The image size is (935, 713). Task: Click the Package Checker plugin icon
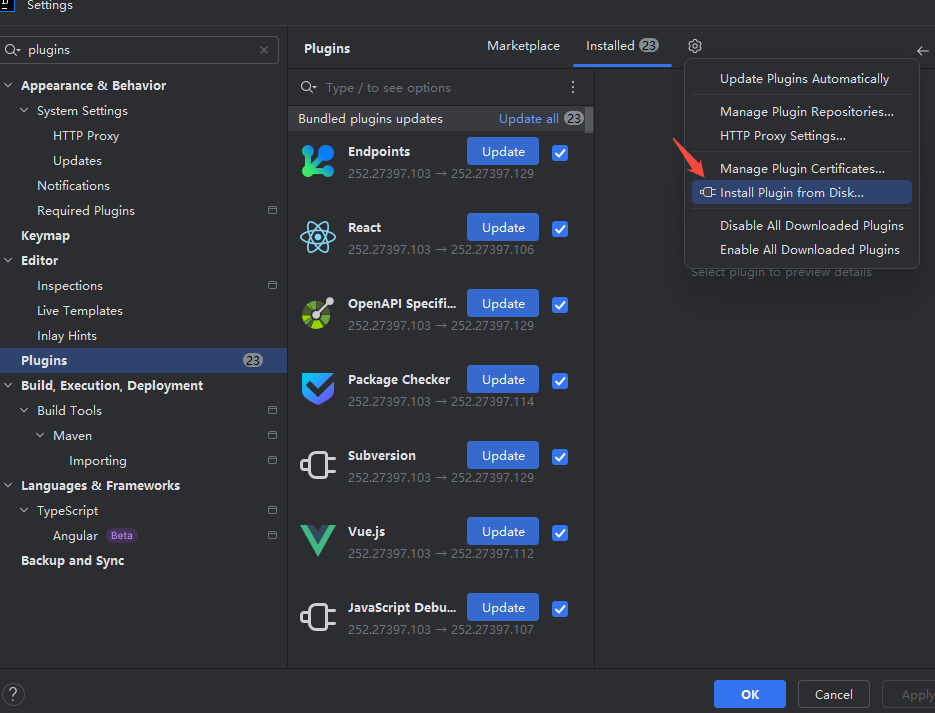(318, 389)
